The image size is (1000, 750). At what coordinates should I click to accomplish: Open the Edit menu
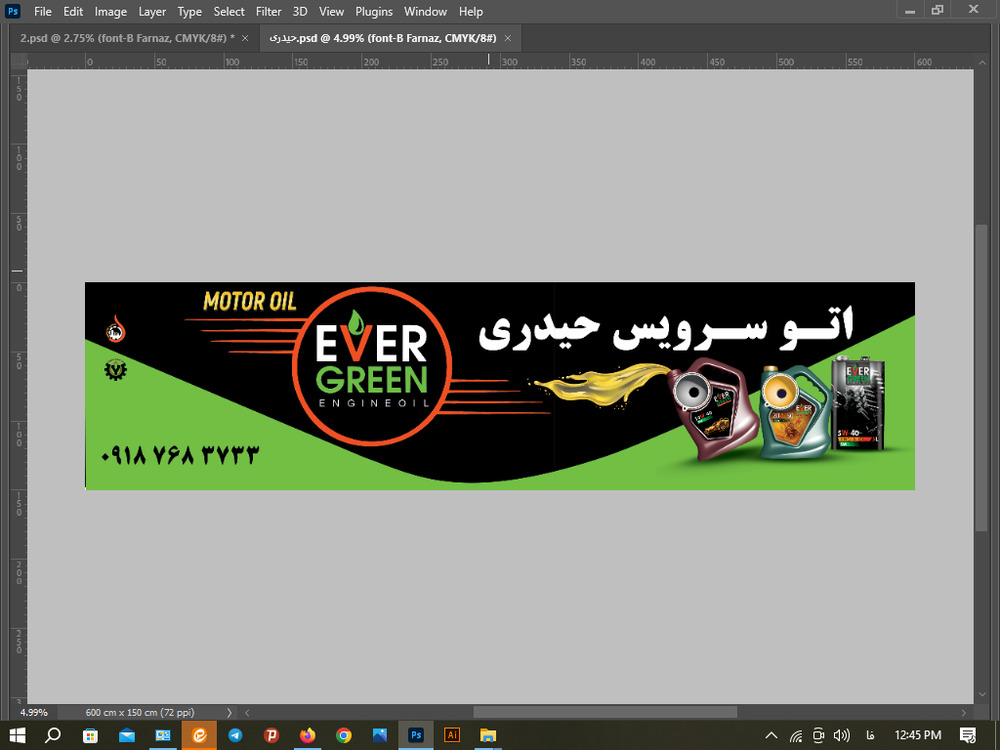click(x=73, y=11)
